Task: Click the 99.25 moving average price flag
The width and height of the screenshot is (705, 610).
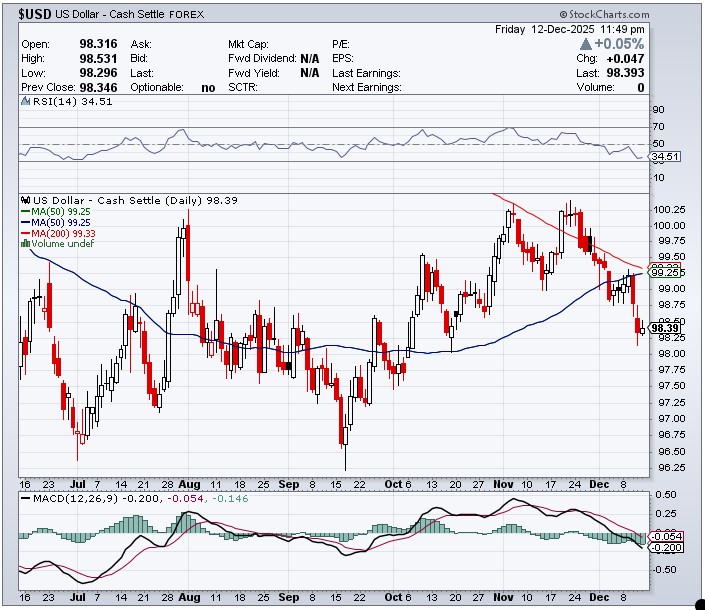Action: click(665, 272)
